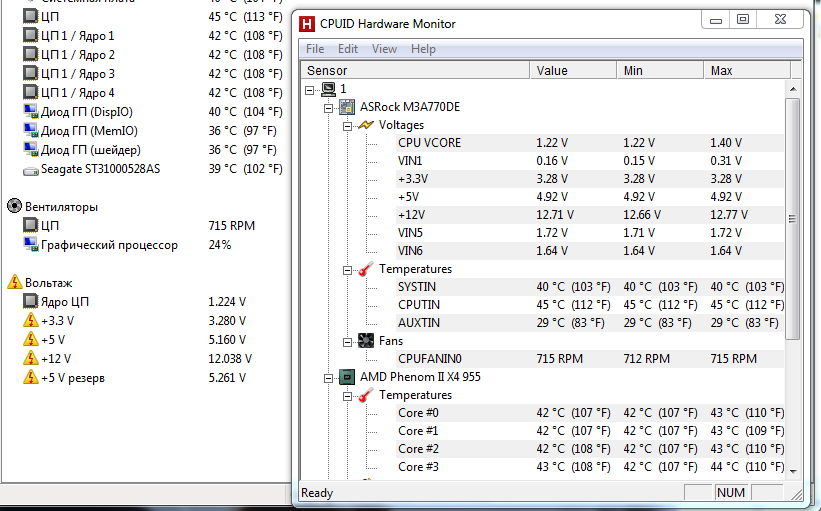Click chip icon beside ЦП 1 / Ядро 4
Viewport: 821px width, 511px height.
31,92
